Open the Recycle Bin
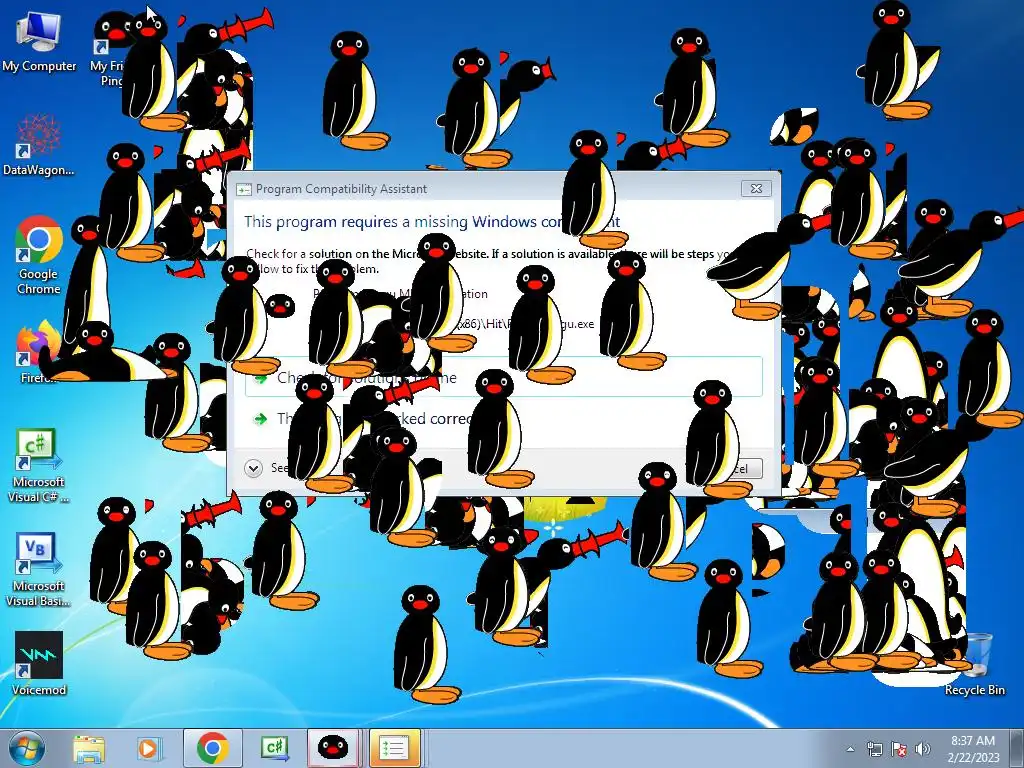1024x768 pixels. [974, 665]
